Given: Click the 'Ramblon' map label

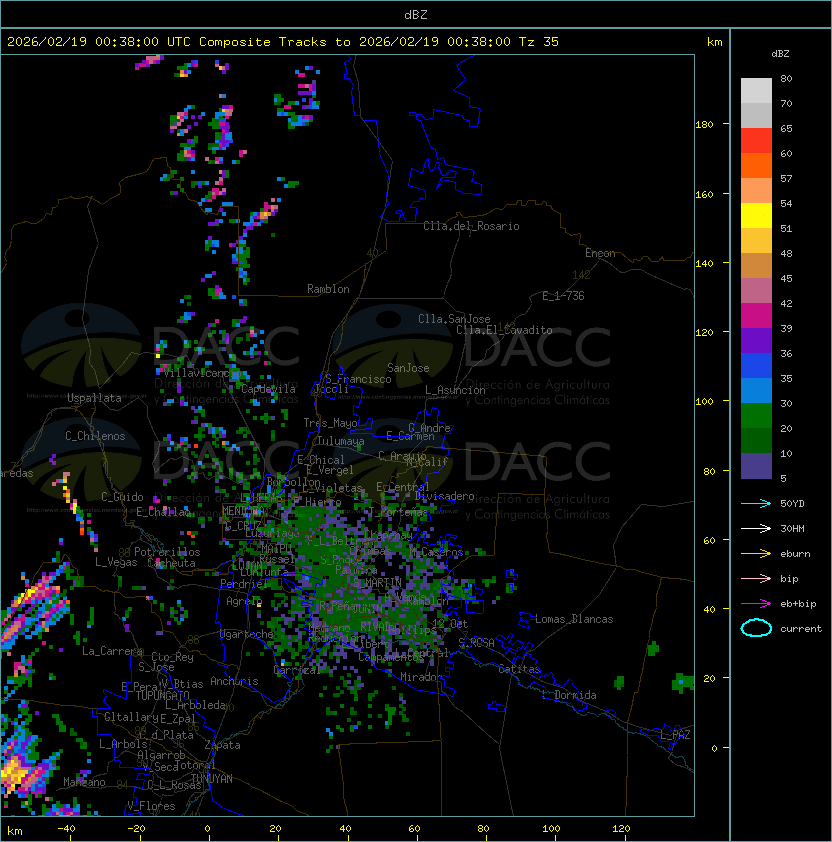Looking at the screenshot, I should pos(328,289).
